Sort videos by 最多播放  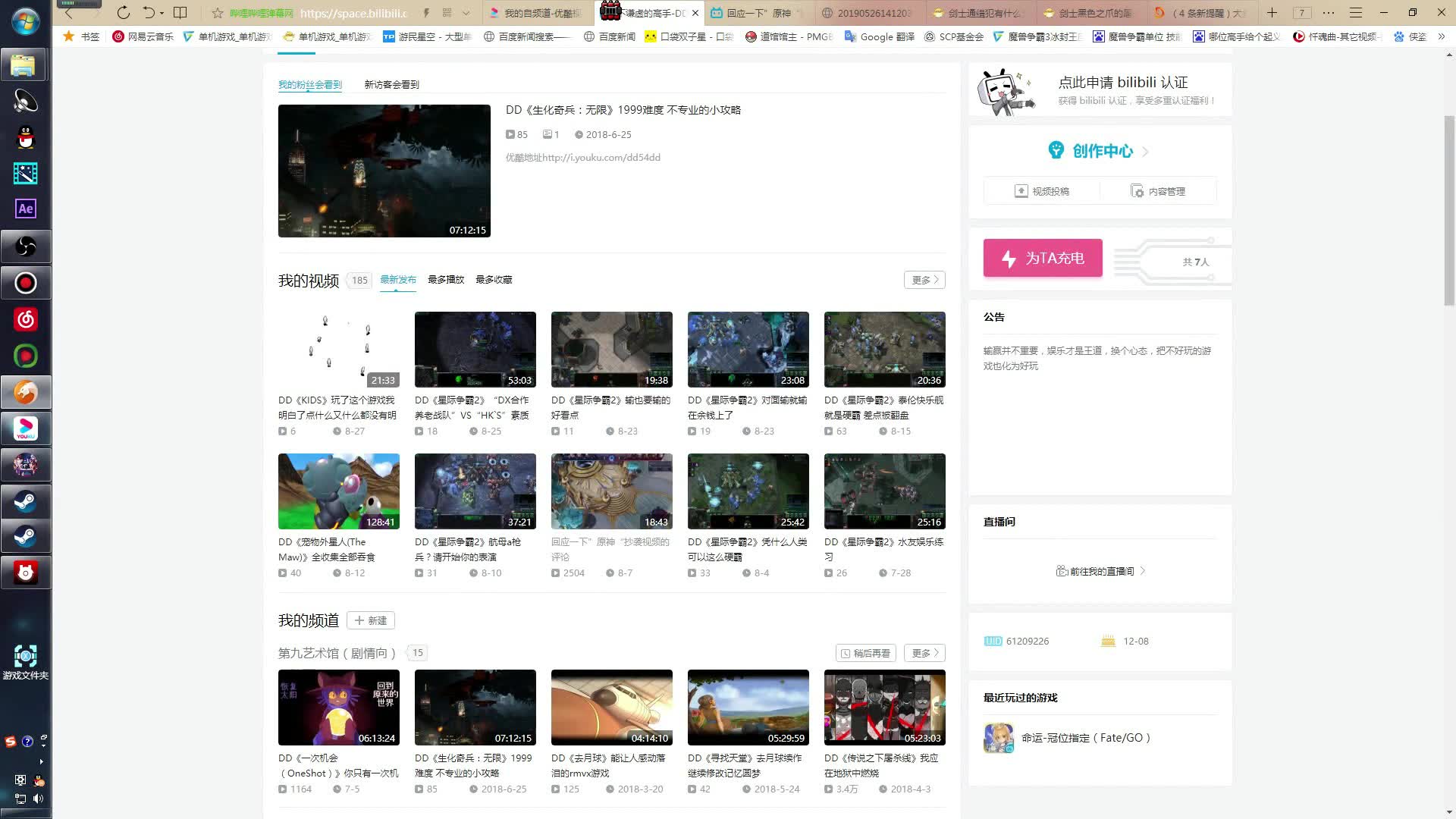coord(446,279)
